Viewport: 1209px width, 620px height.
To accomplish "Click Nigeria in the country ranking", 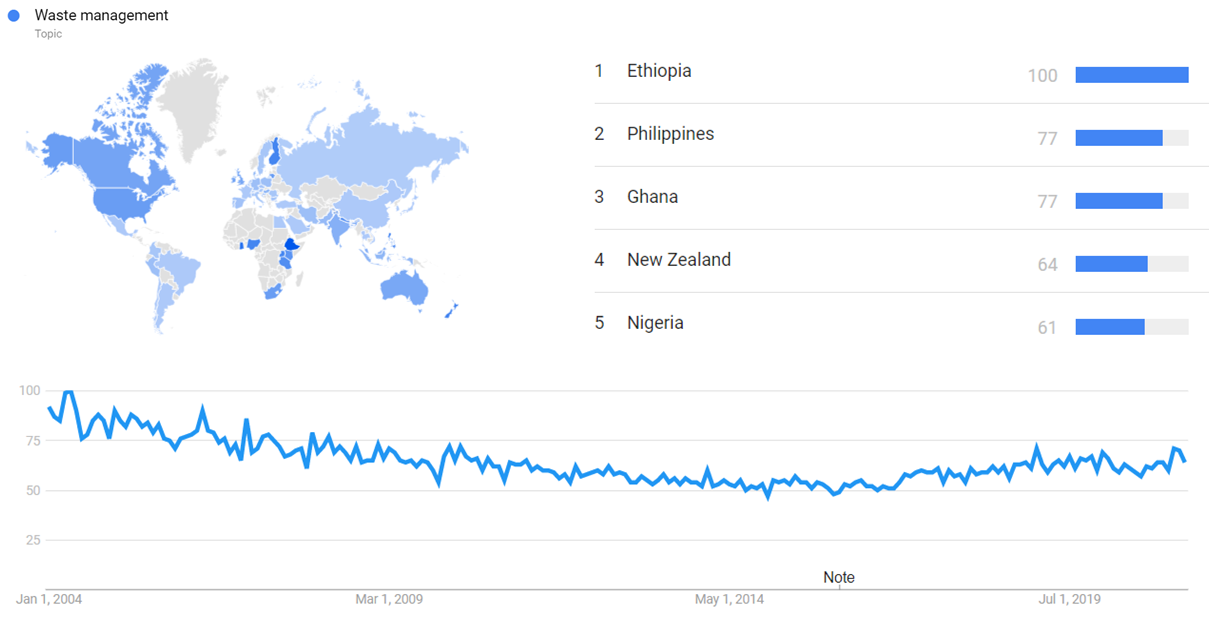I will click(x=655, y=323).
